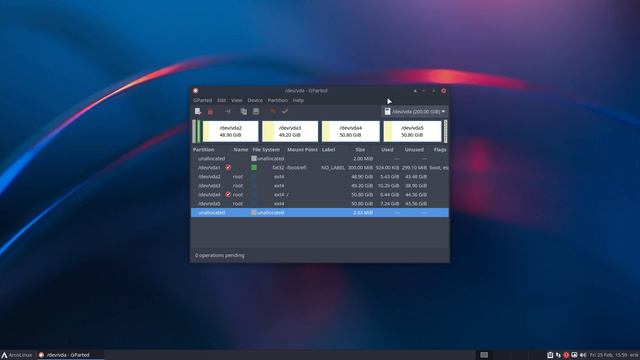
Task: Select the /dev/vda2 48.90 GiB block in disk map
Action: point(231,131)
